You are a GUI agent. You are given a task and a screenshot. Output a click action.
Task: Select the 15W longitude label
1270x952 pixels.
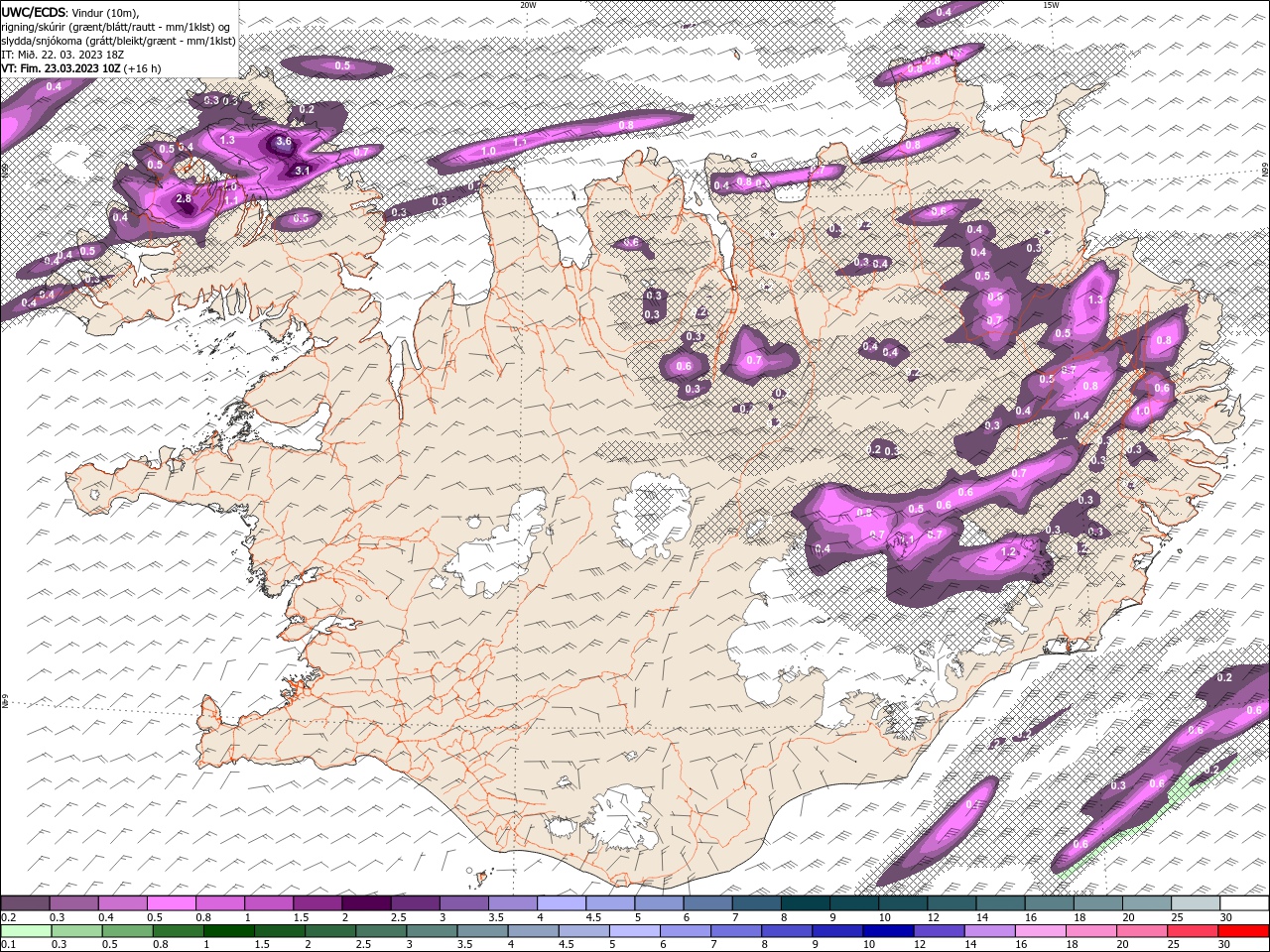[1051, 5]
